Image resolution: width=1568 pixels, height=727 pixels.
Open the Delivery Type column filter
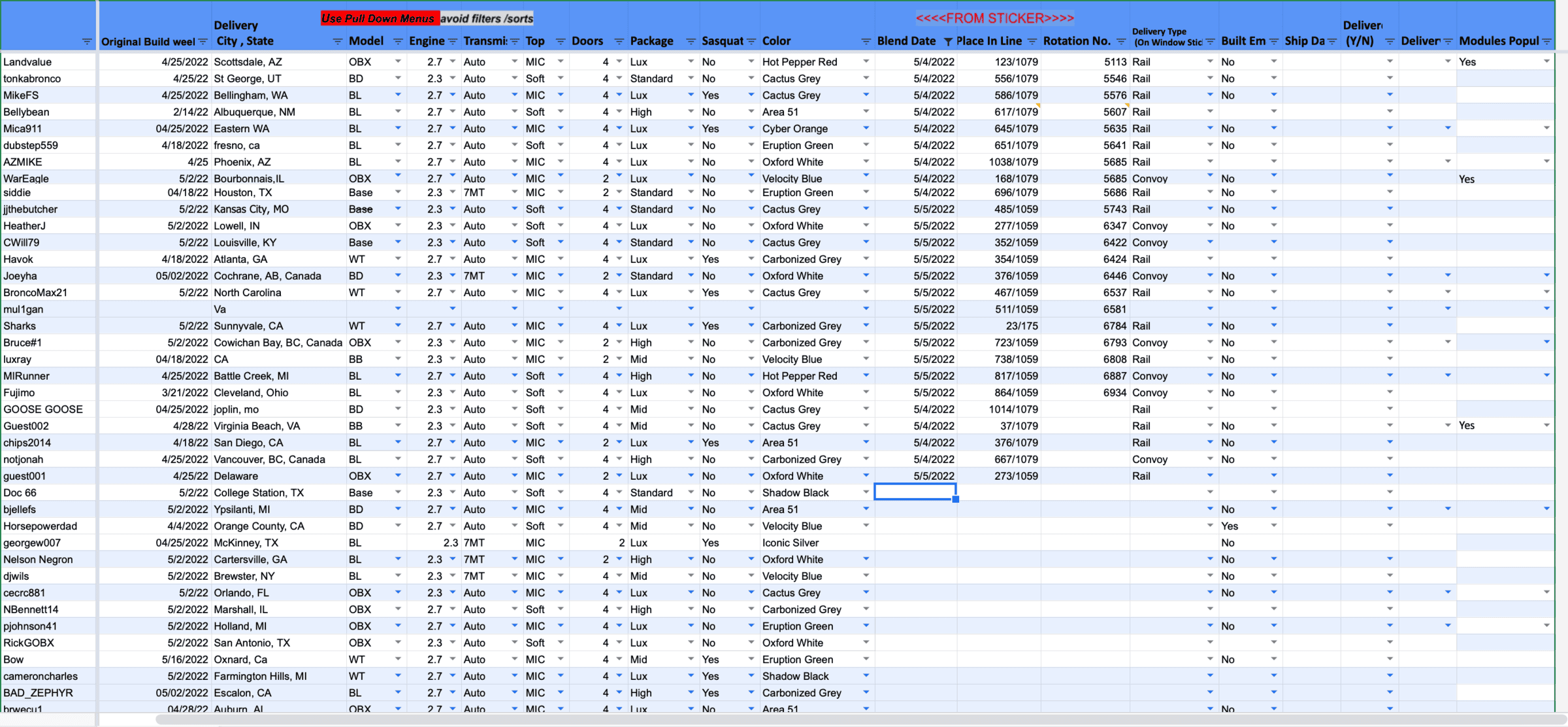coord(1210,41)
